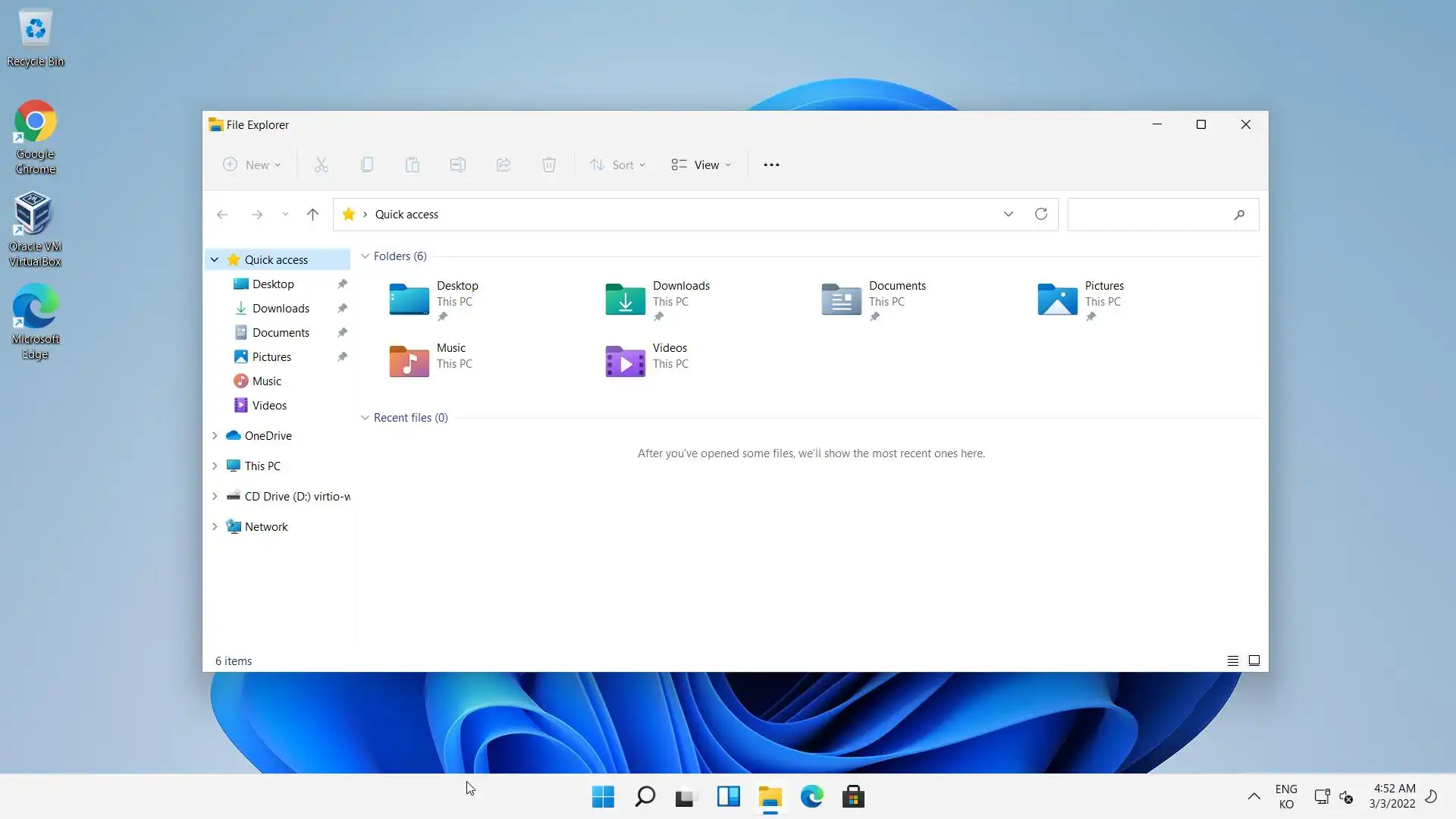This screenshot has height=819, width=1456.
Task: Switch to large thumbnails view in status bar
Action: click(1254, 661)
